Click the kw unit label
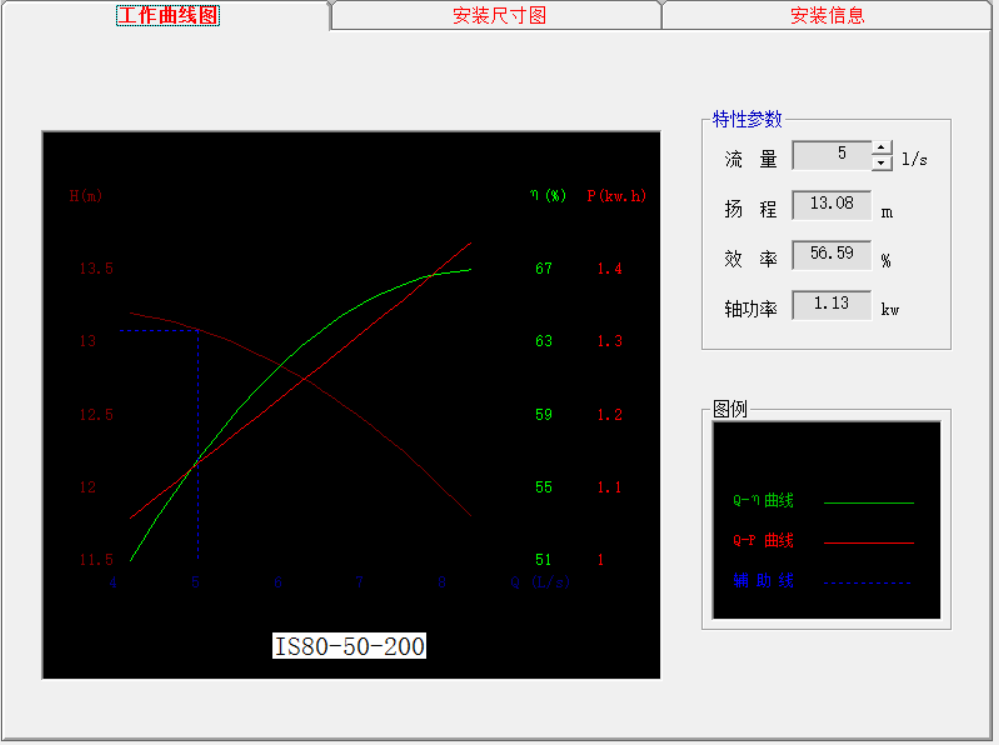The width and height of the screenshot is (999, 745). 890,310
